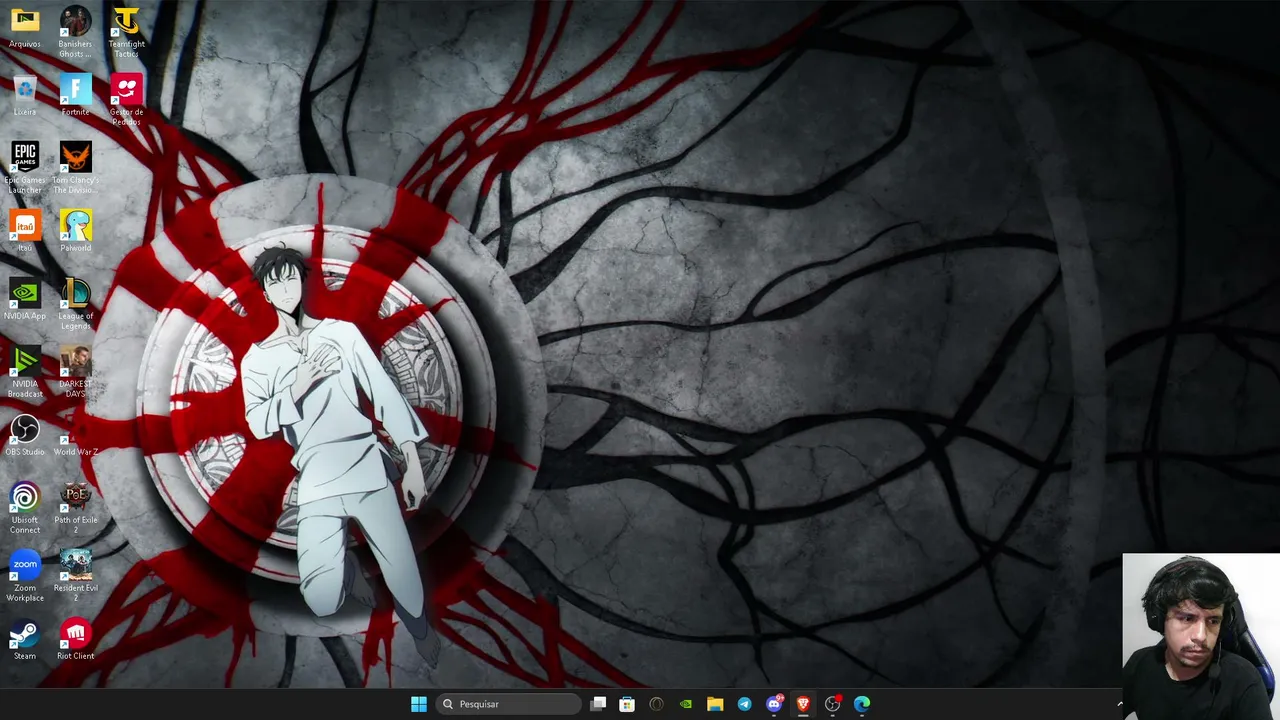
Task: Select the Lixeira recycle bin icon
Action: (x=25, y=96)
